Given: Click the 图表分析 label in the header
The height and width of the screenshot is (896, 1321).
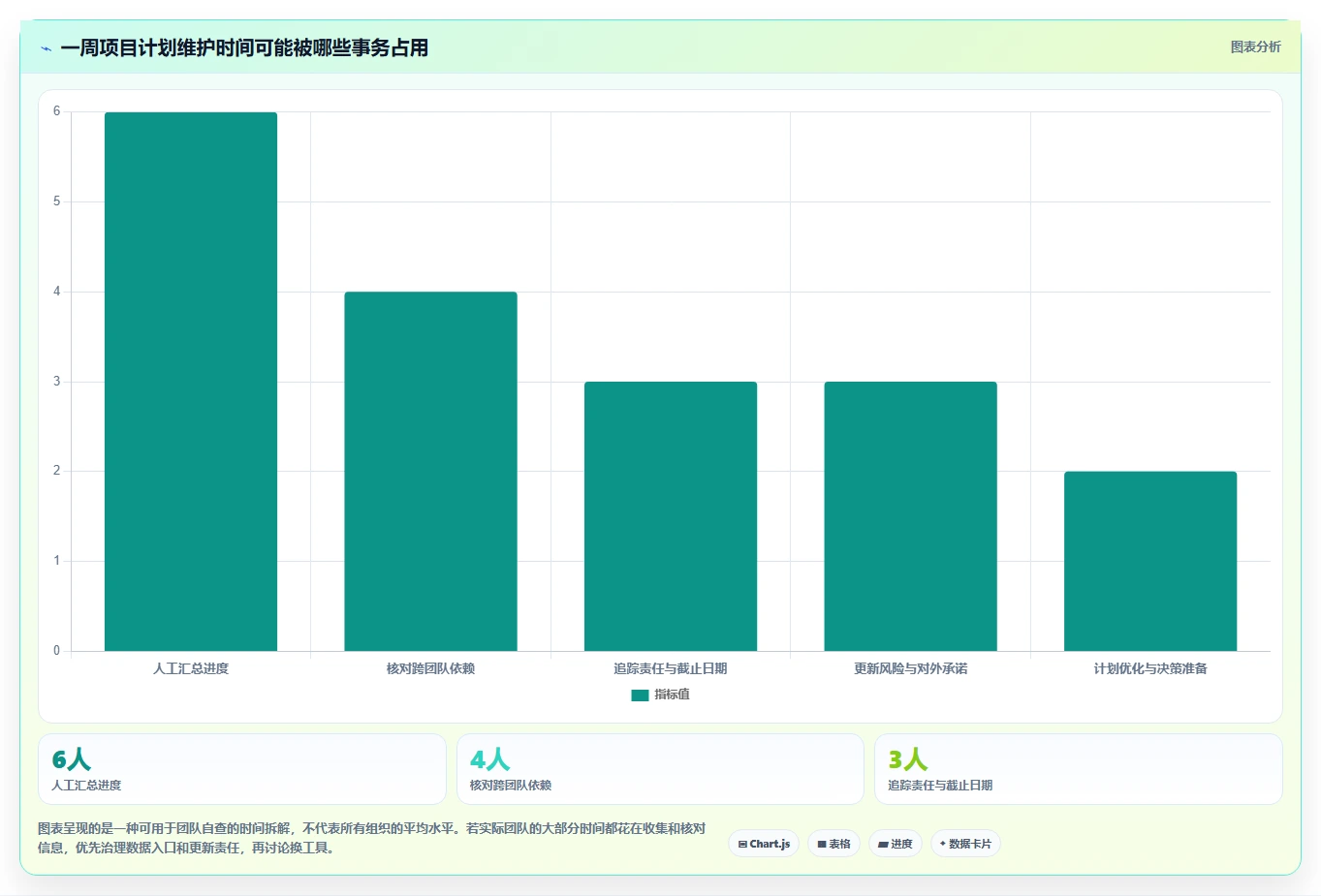Looking at the screenshot, I should [1255, 46].
